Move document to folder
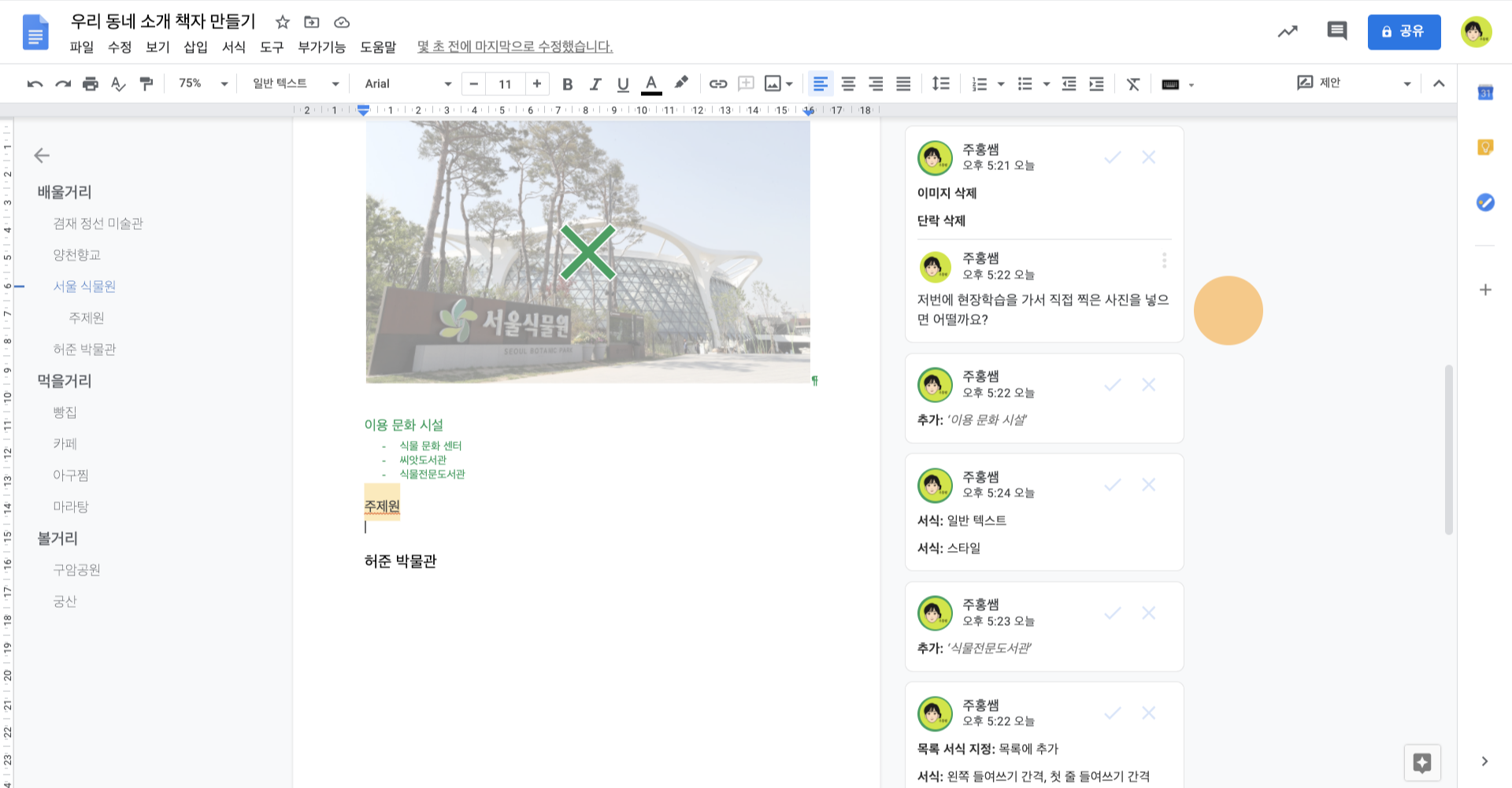The image size is (1512, 788). click(x=312, y=22)
